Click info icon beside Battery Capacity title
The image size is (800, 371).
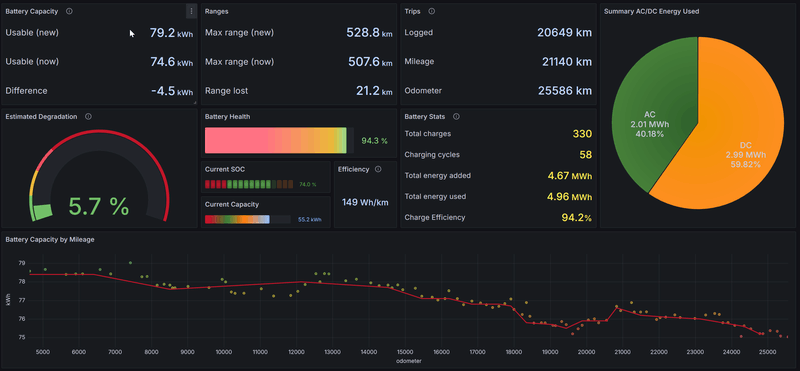click(x=69, y=11)
